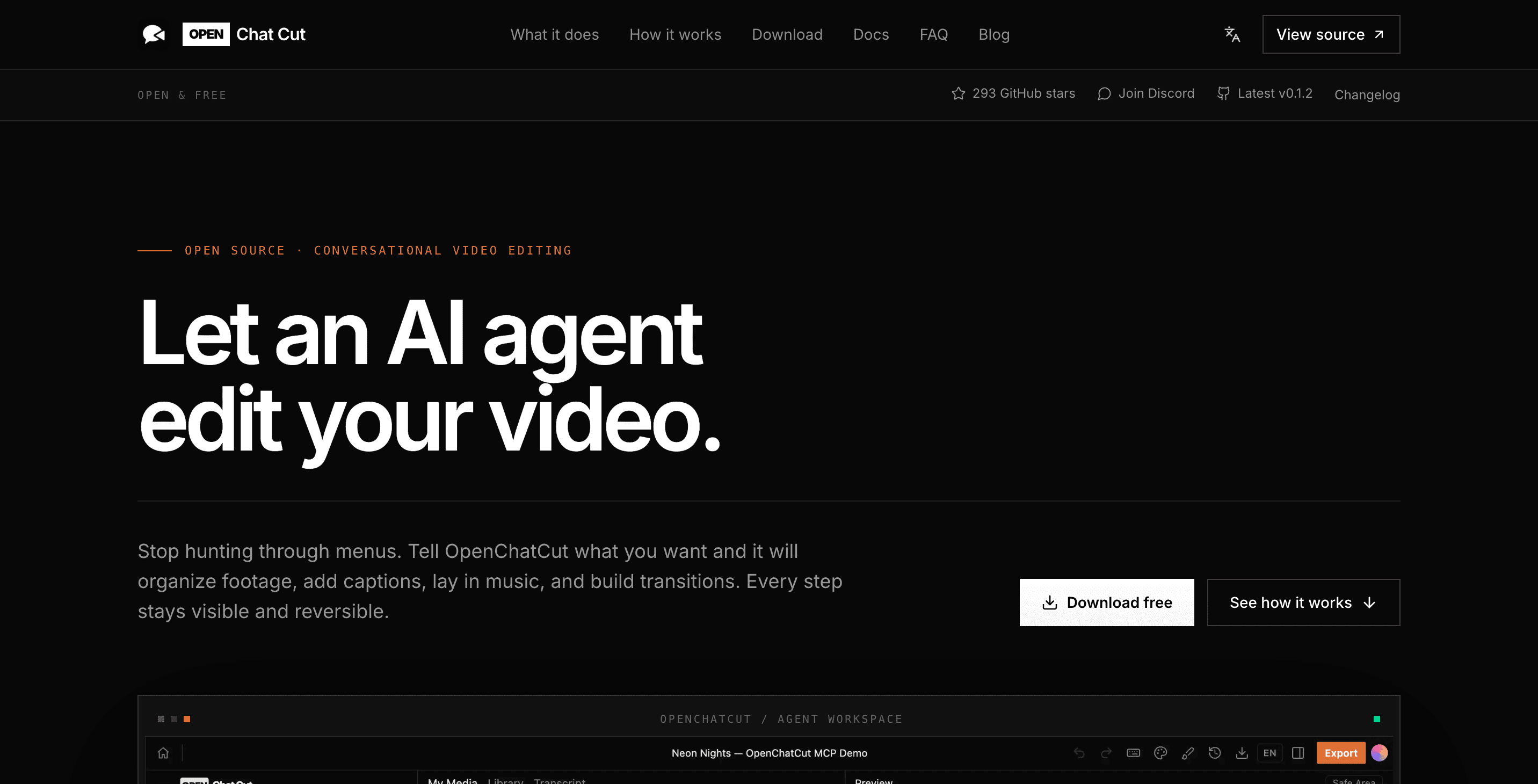Image resolution: width=1538 pixels, height=784 pixels.
Task: Open keyboard shortcuts icon in demo toolbar
Action: coord(1133,753)
